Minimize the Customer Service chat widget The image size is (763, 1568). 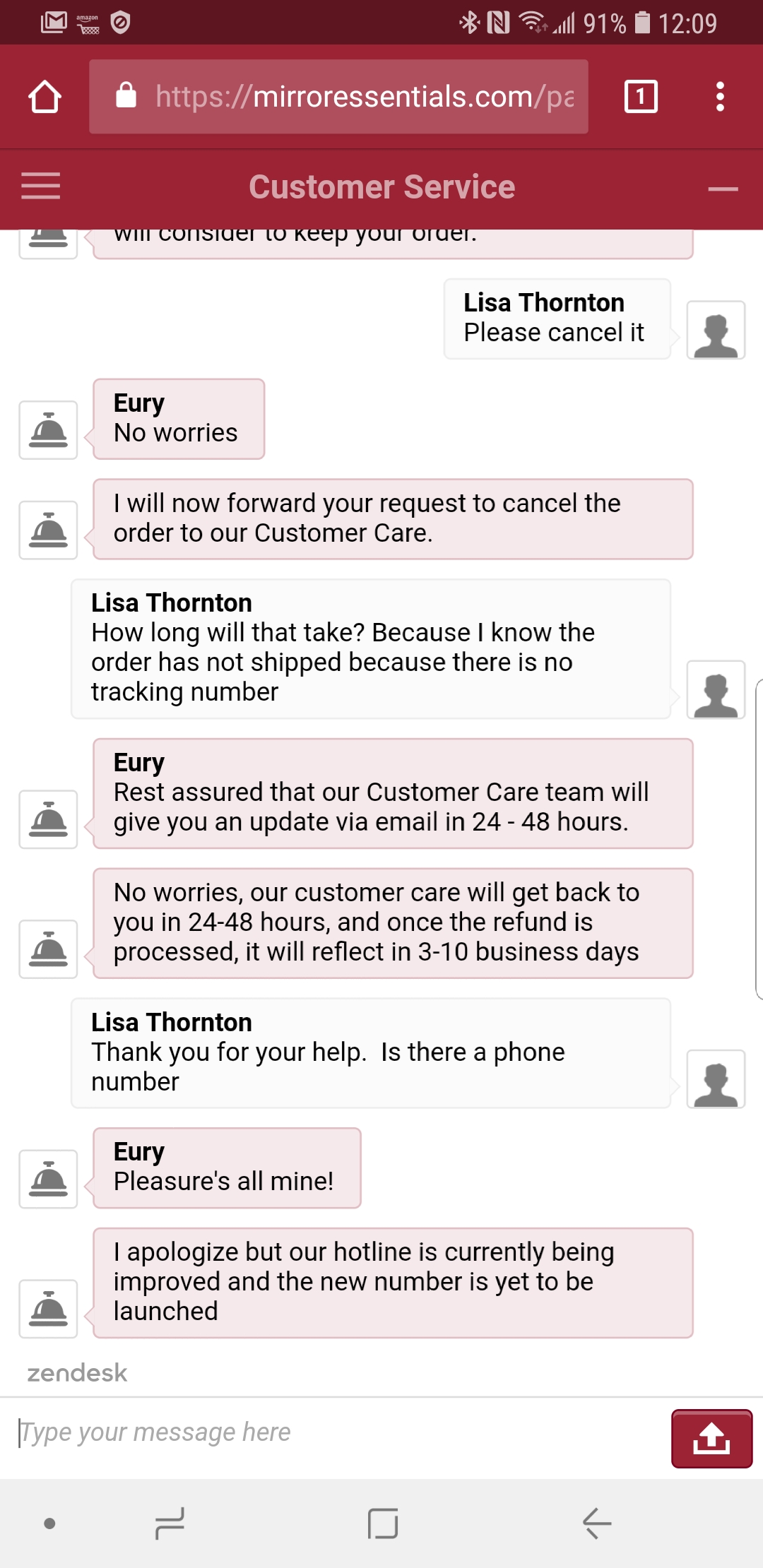coord(723,189)
